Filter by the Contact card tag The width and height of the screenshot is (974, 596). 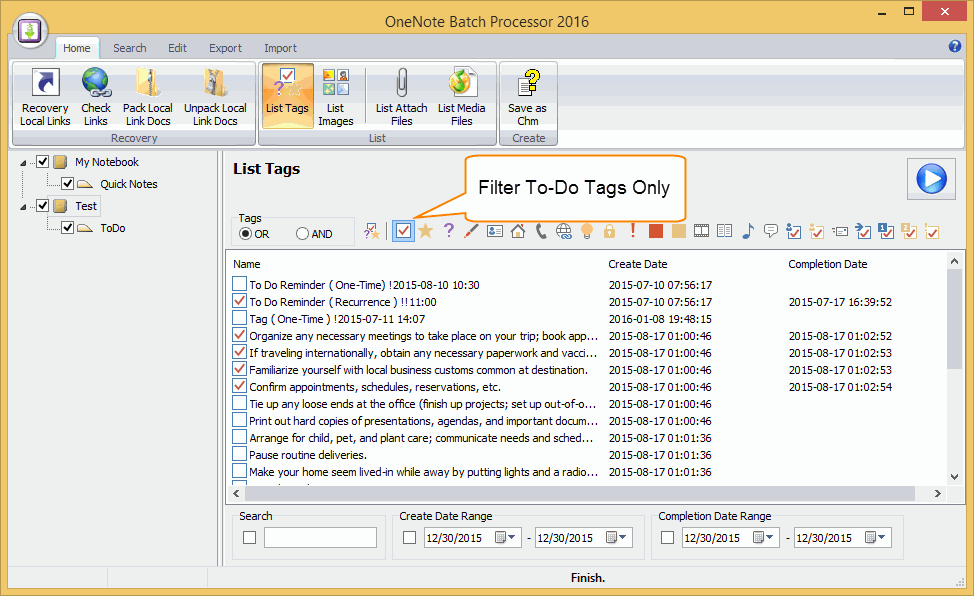(495, 231)
